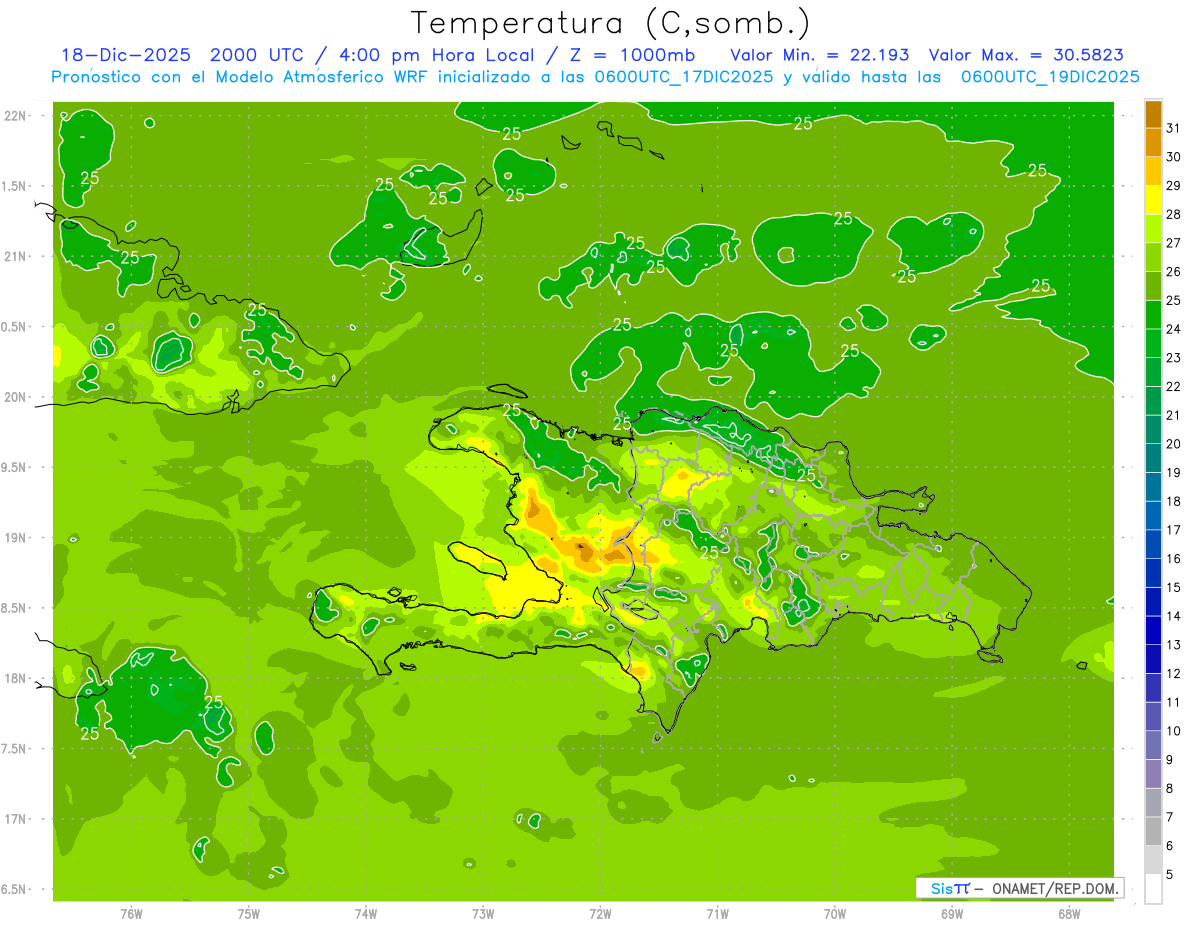Image resolution: width=1200 pixels, height=927 pixels.
Task: Click the '28' colorbar value label
Action: [x=1173, y=214]
